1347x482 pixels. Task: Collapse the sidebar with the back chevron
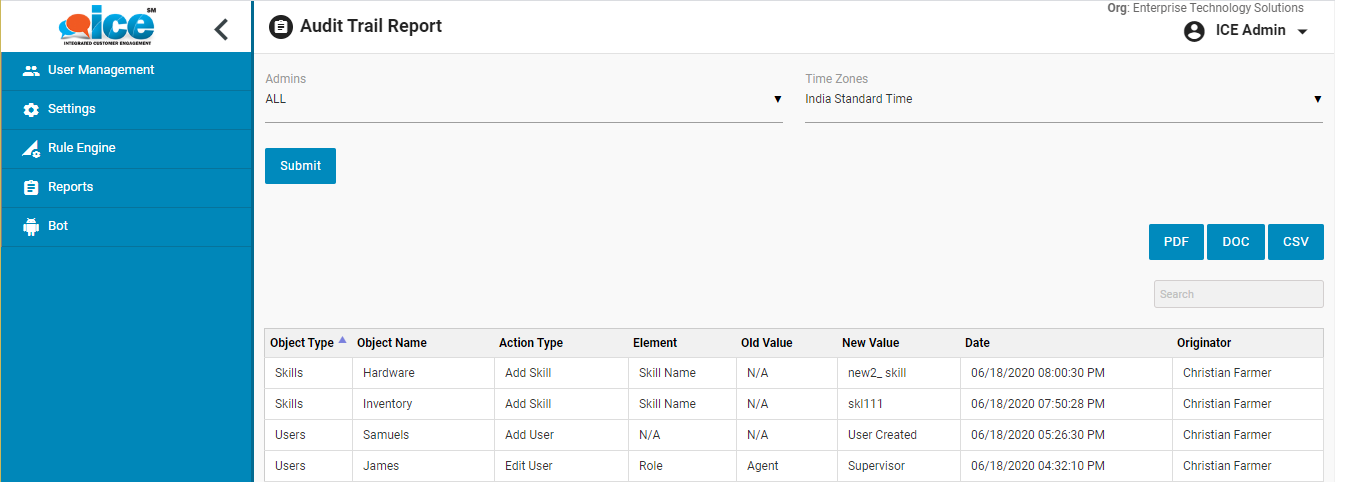221,30
